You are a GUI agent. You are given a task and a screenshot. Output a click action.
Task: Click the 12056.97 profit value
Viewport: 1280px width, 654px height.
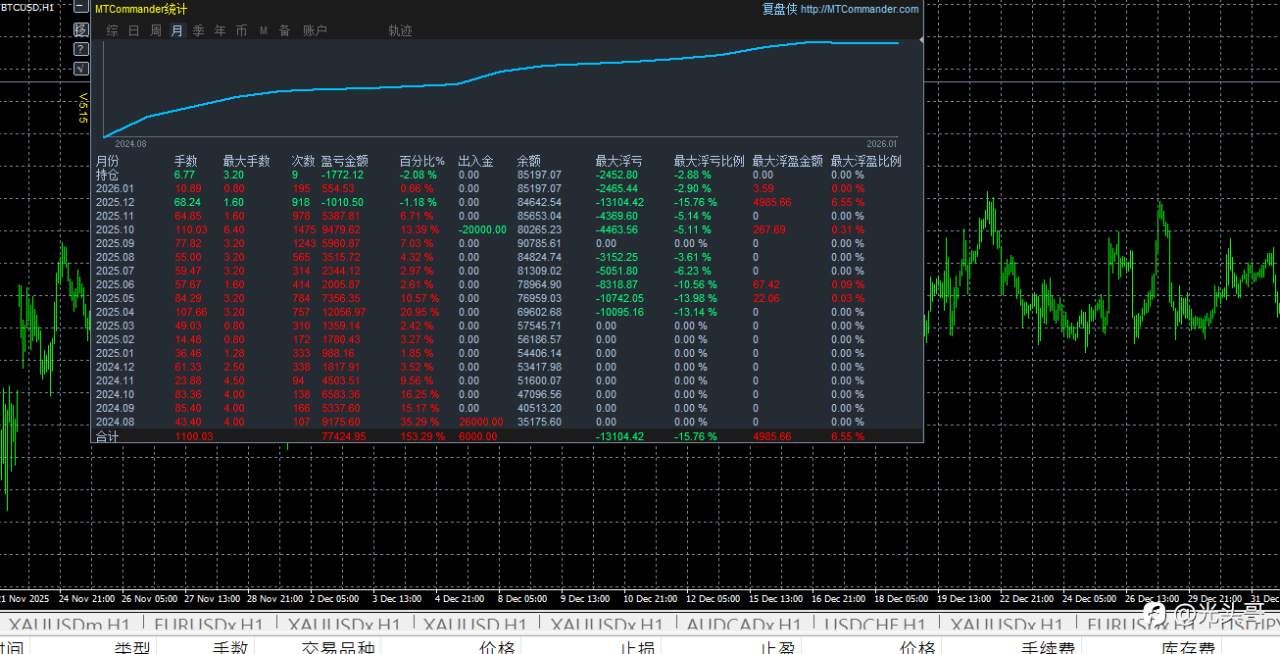pos(343,312)
